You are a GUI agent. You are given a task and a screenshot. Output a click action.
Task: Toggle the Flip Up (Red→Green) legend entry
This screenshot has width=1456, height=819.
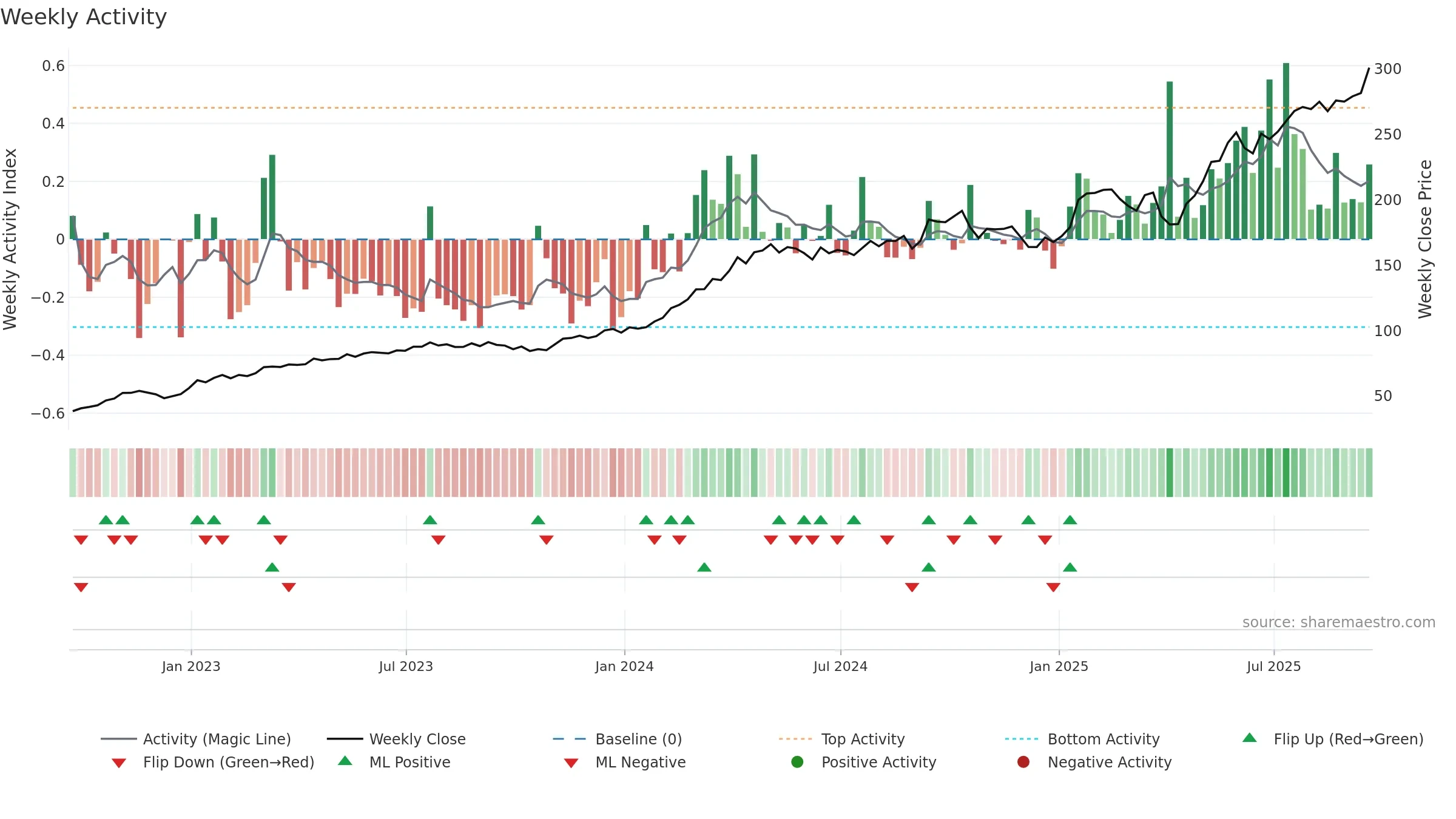1333,739
